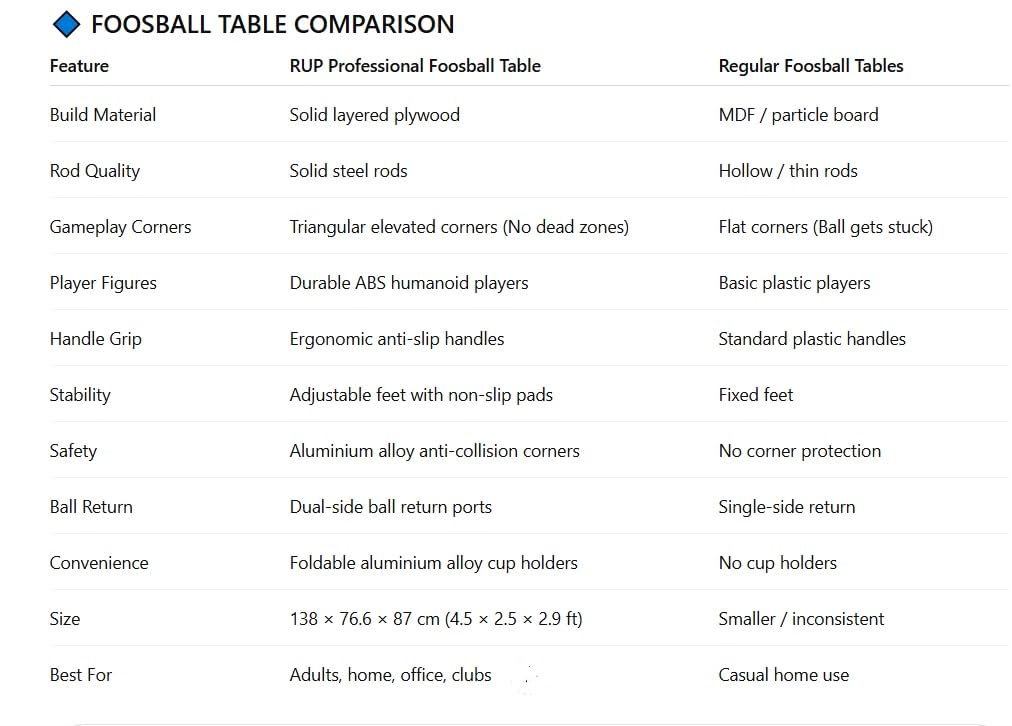Viewport: 1012px width, 726px height.
Task: Click the Regular Foosball Tables column header
Action: 811,66
